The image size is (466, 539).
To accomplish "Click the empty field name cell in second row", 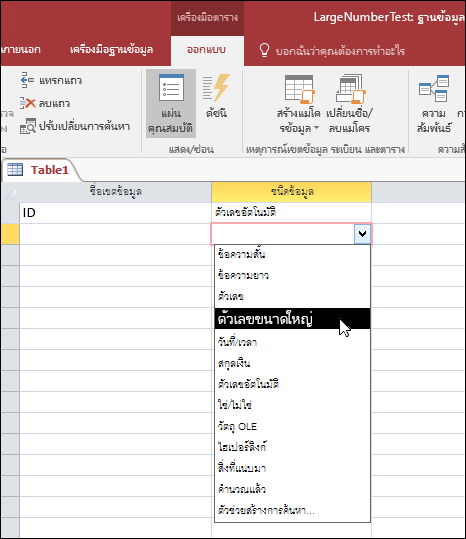I will click(x=115, y=234).
